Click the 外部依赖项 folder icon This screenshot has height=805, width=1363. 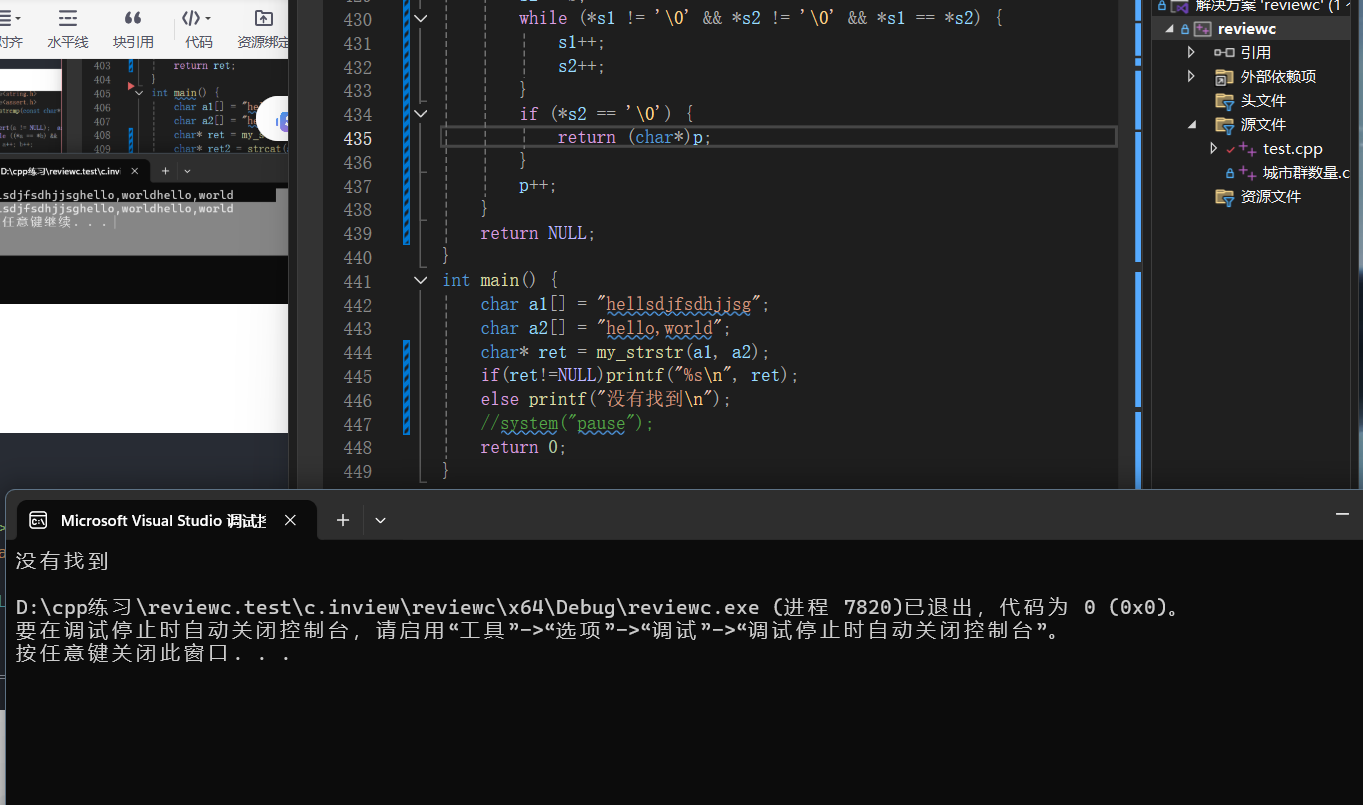pos(1224,77)
